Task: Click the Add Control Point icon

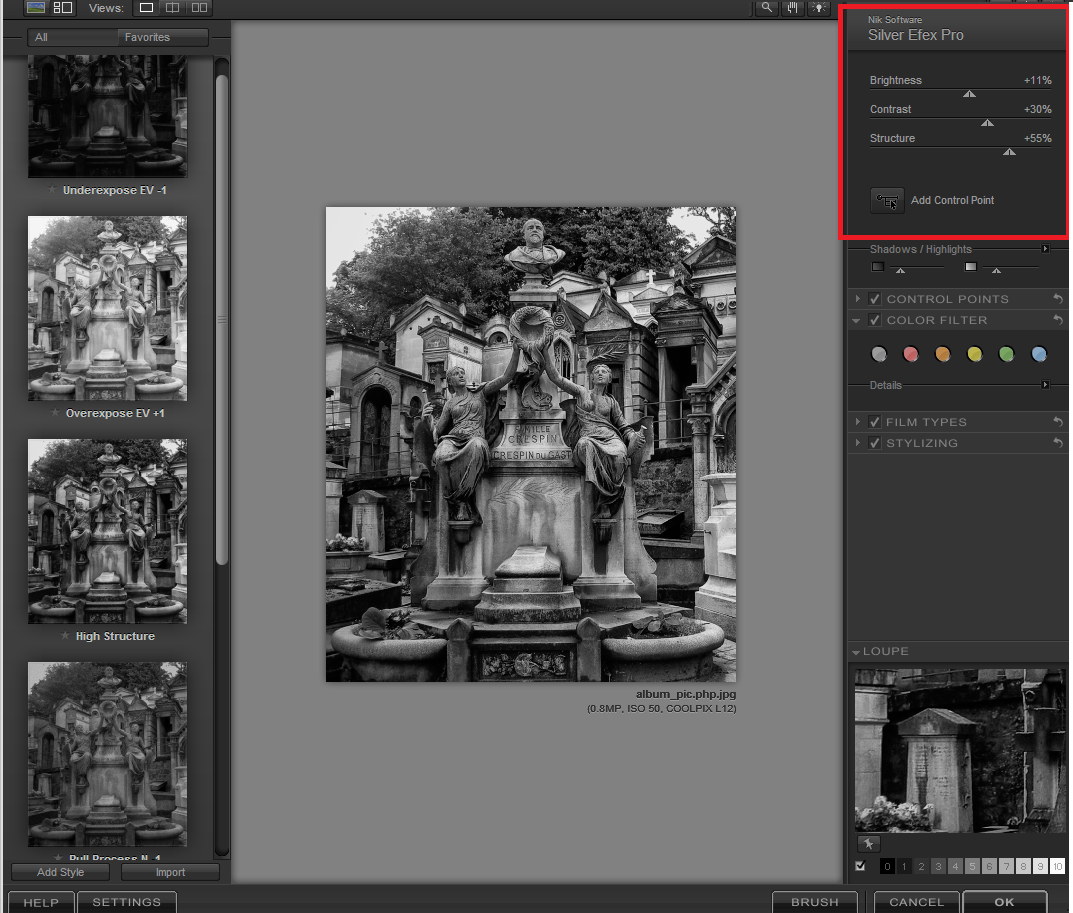Action: pyautogui.click(x=887, y=201)
